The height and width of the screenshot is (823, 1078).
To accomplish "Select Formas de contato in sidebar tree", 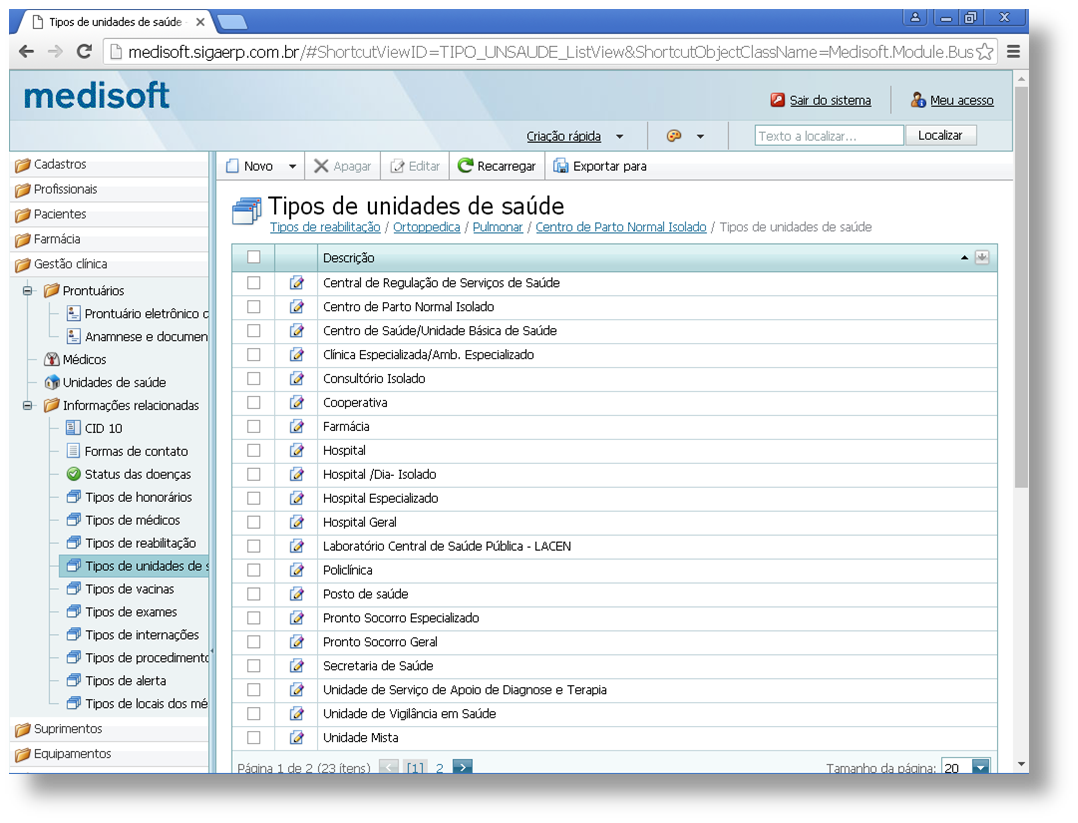I will coord(136,451).
